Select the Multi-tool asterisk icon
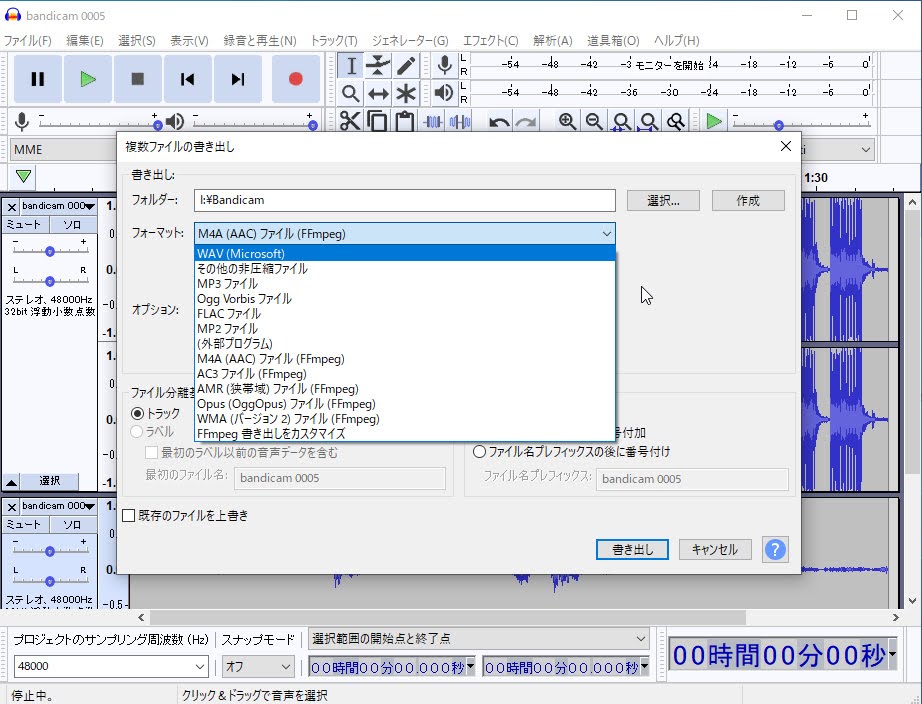This screenshot has height=704, width=922. (x=406, y=94)
